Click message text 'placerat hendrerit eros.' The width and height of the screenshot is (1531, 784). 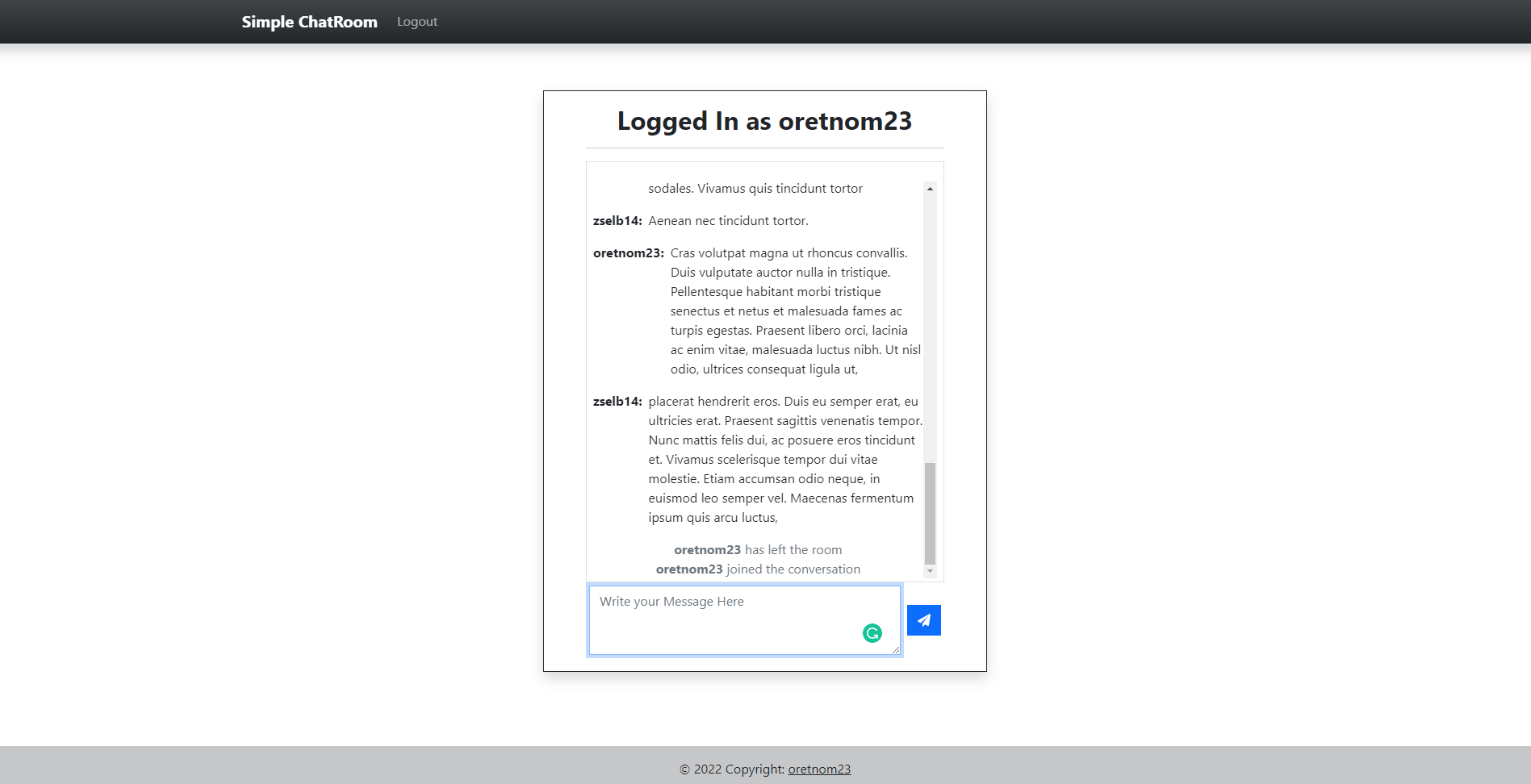(714, 402)
